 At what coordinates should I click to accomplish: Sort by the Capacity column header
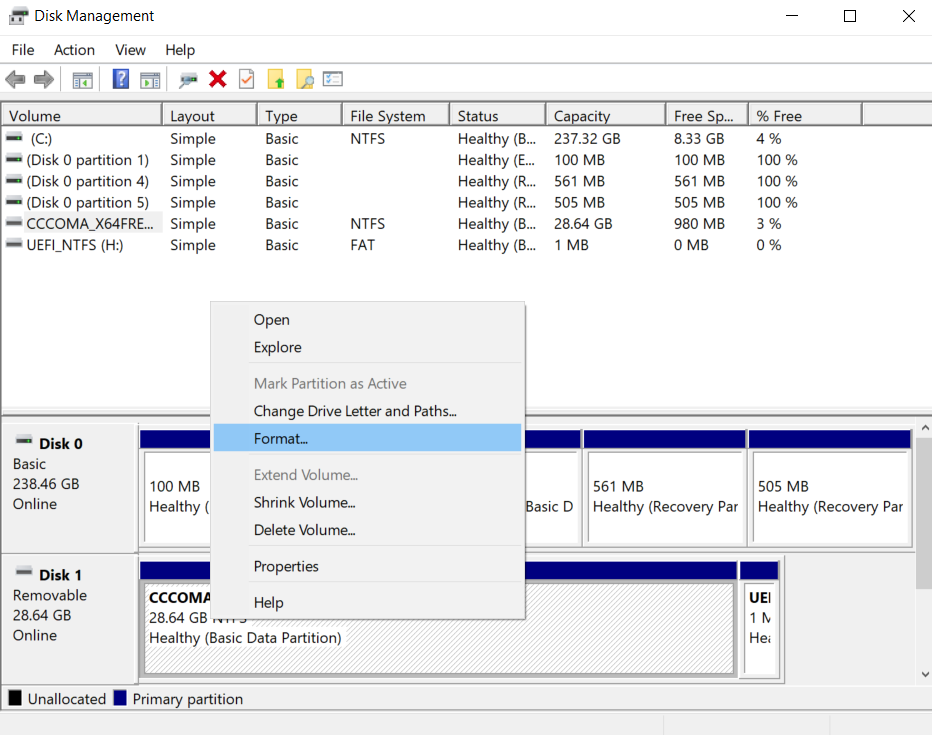point(582,116)
